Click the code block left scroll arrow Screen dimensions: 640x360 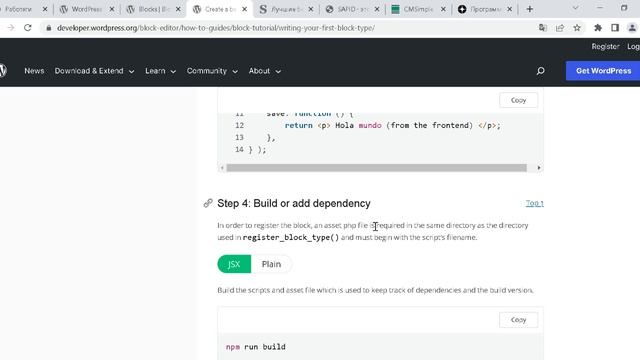click(x=222, y=168)
